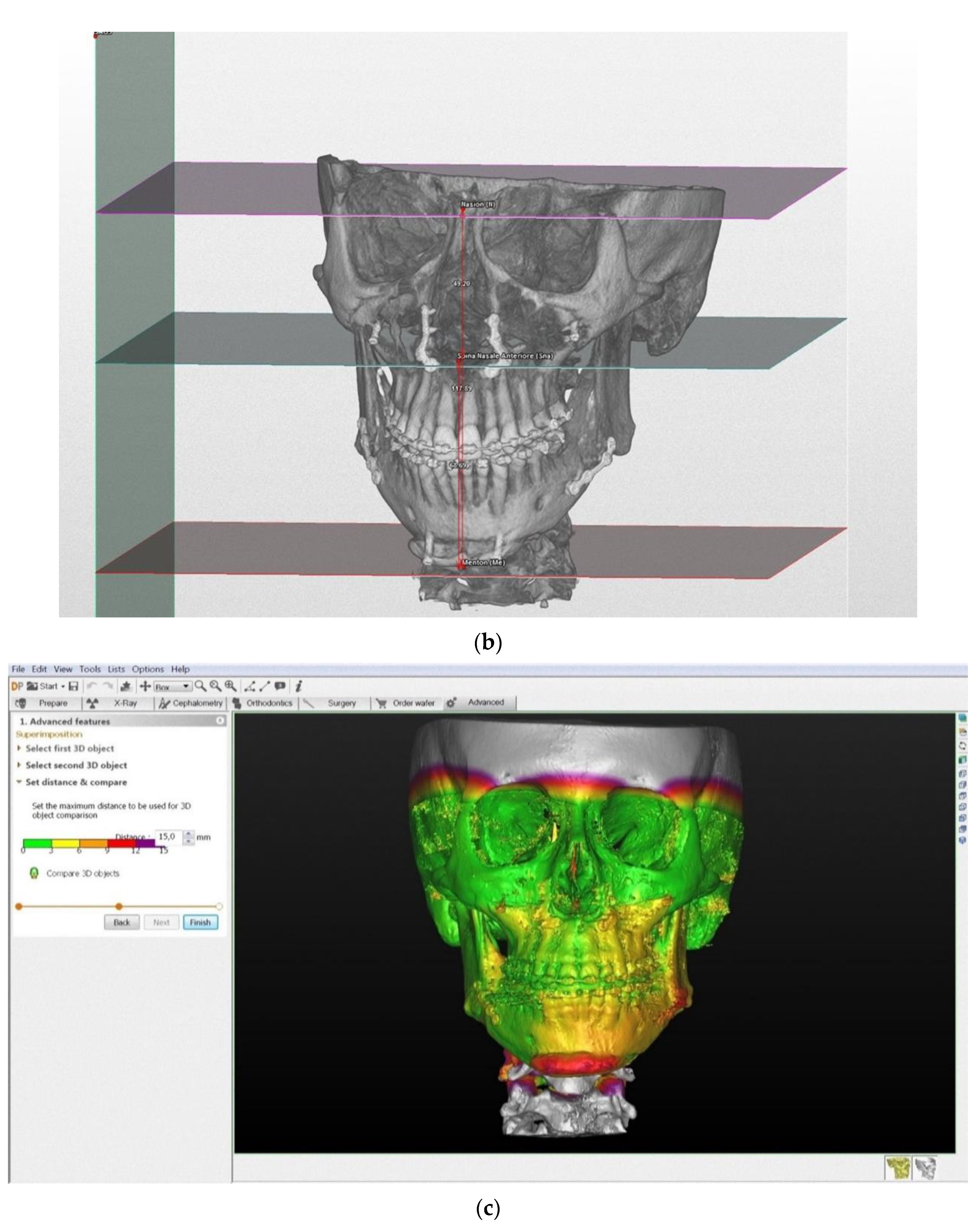Viewport: 980px width, 1228px height.
Task: Click Compare 3D objects
Action: point(83,873)
